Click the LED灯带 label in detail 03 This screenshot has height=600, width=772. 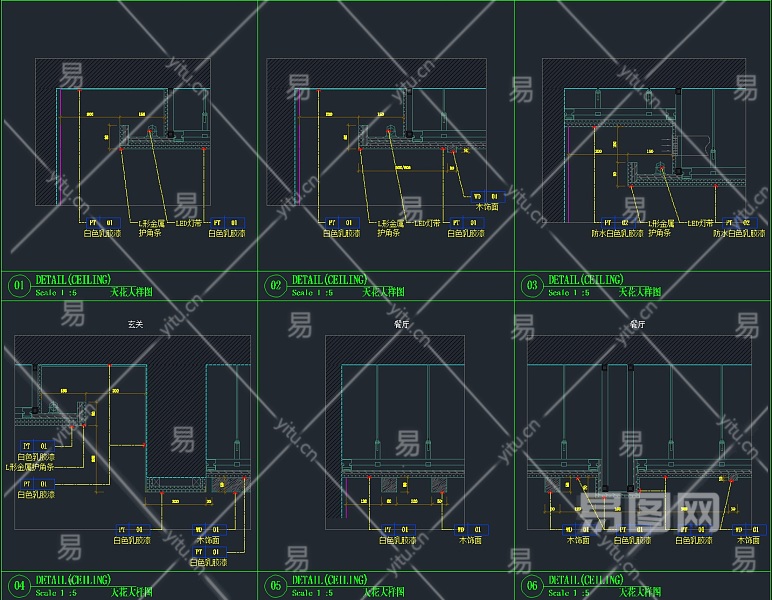tap(700, 223)
